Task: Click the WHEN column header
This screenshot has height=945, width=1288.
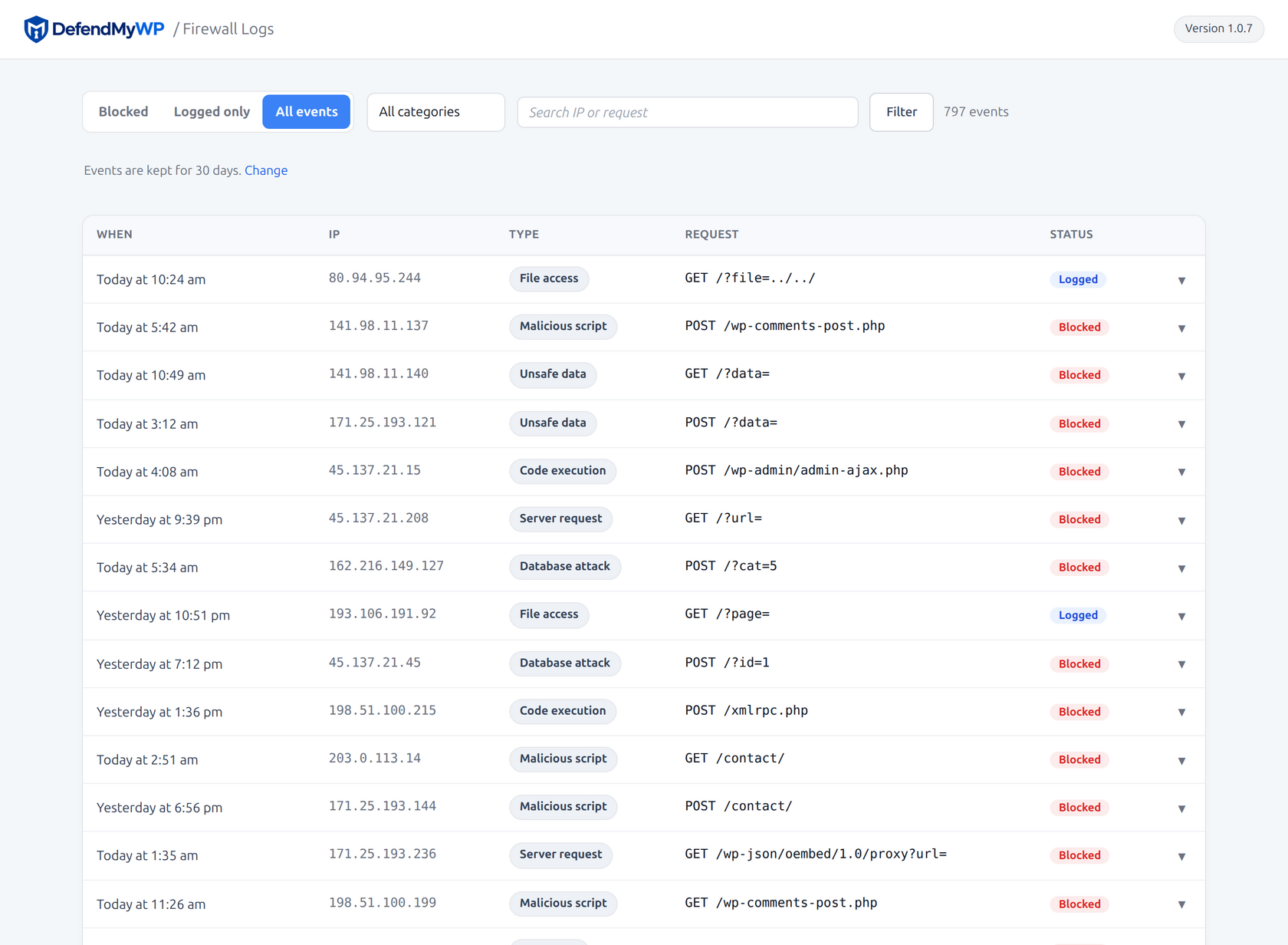Action: pos(114,235)
